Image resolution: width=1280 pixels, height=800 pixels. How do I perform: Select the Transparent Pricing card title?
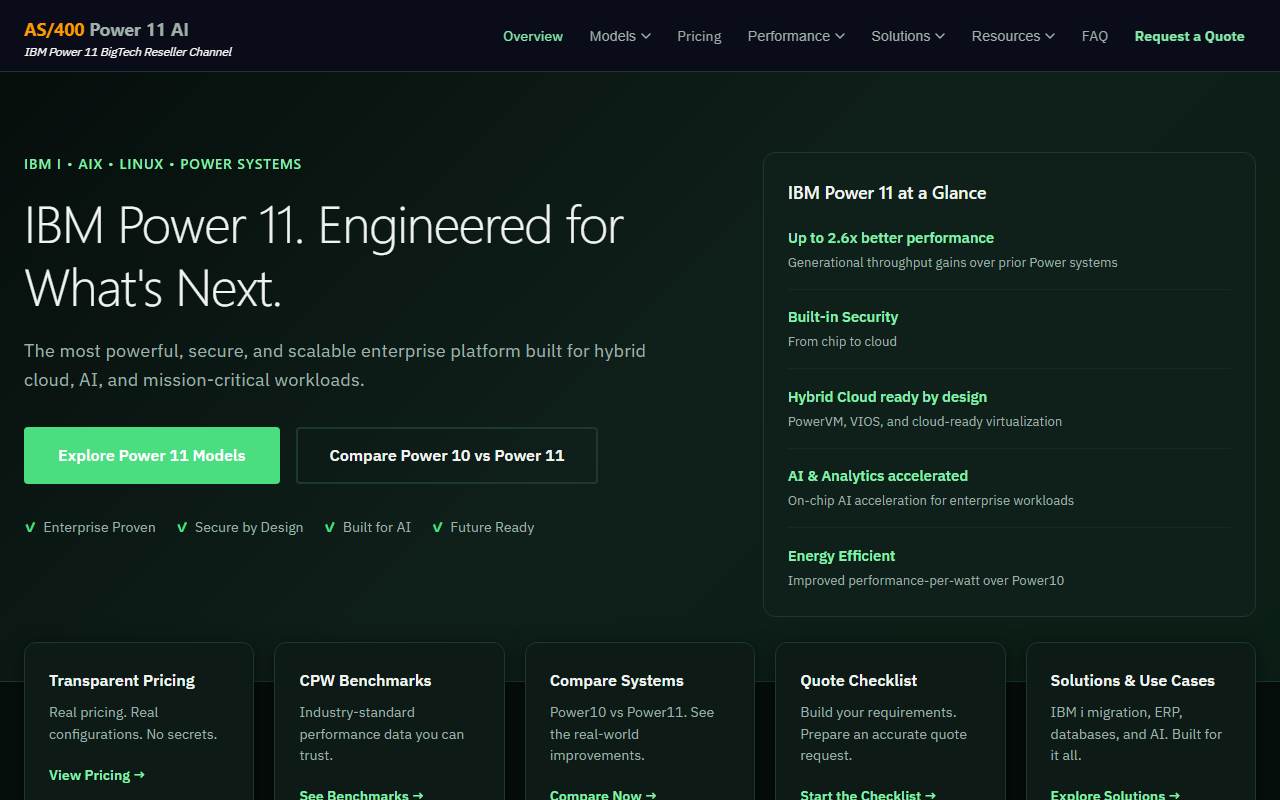click(122, 681)
